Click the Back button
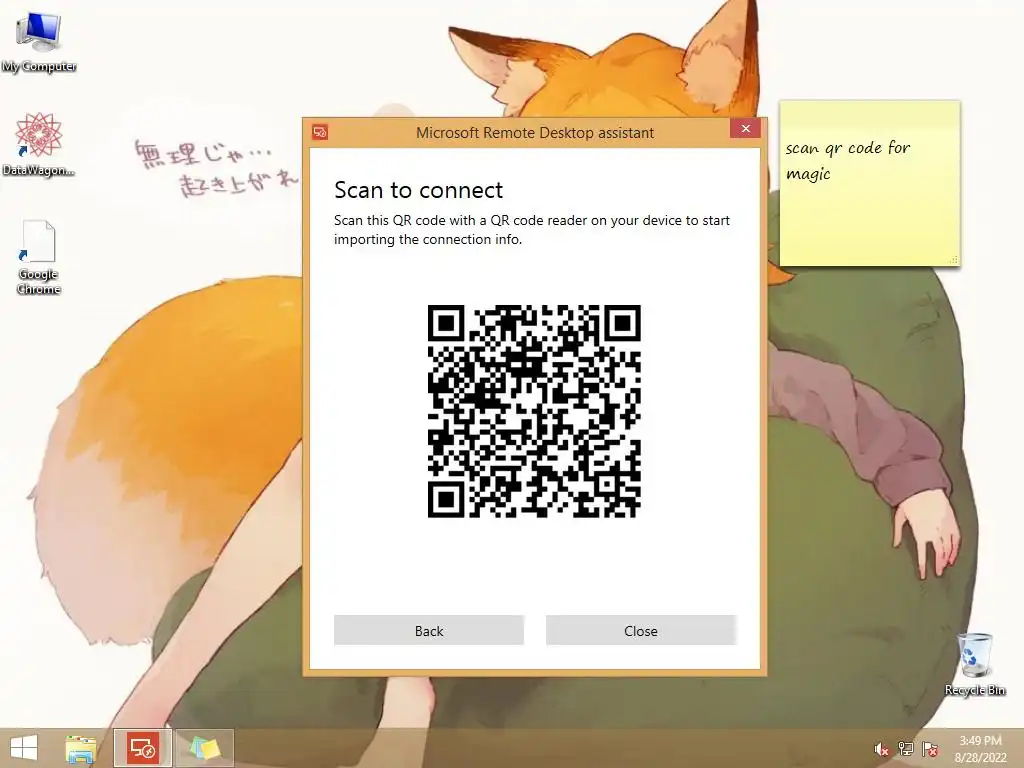The width and height of the screenshot is (1024, 768). click(428, 630)
